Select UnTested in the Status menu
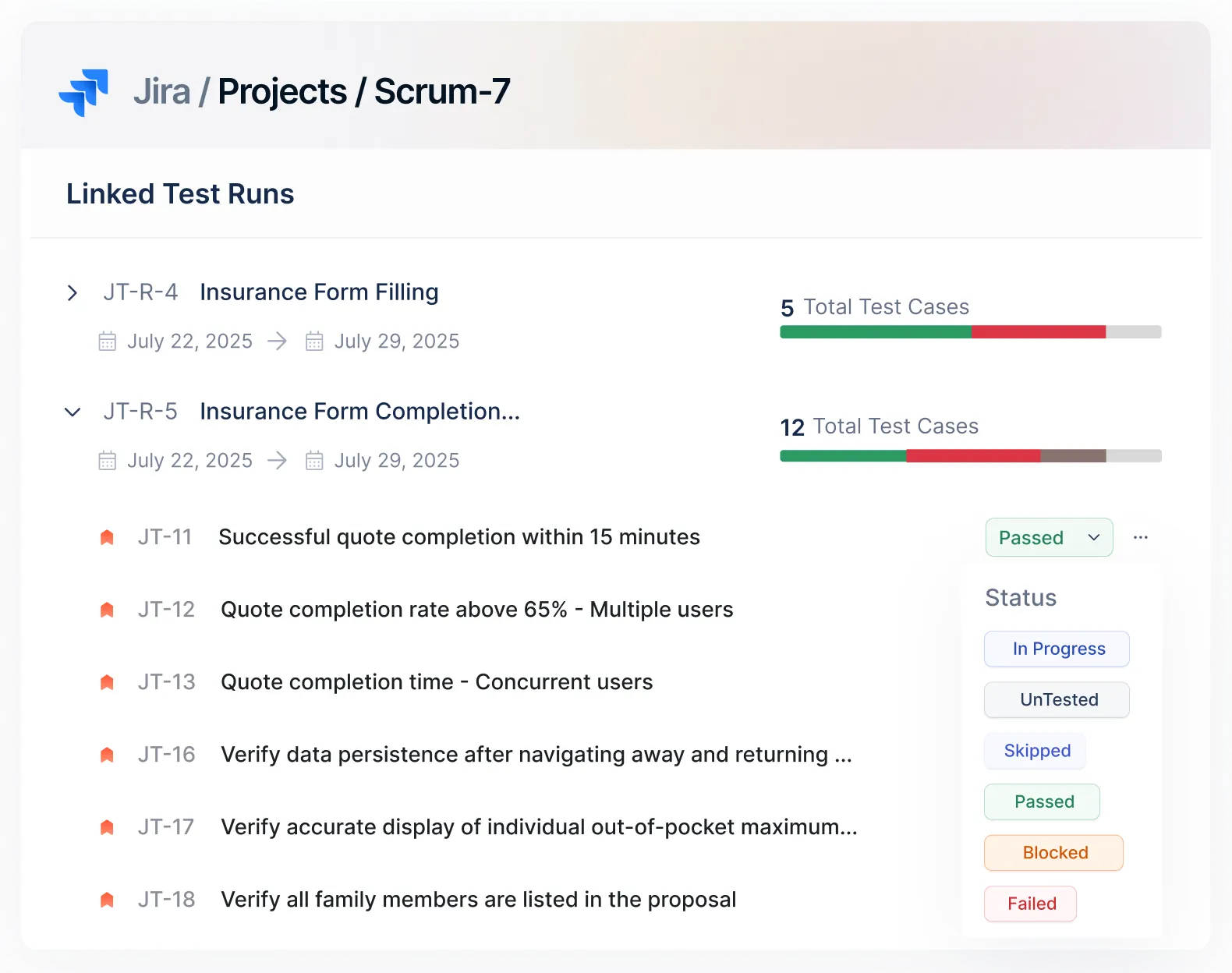This screenshot has height=973, width=1232. [x=1057, y=700]
